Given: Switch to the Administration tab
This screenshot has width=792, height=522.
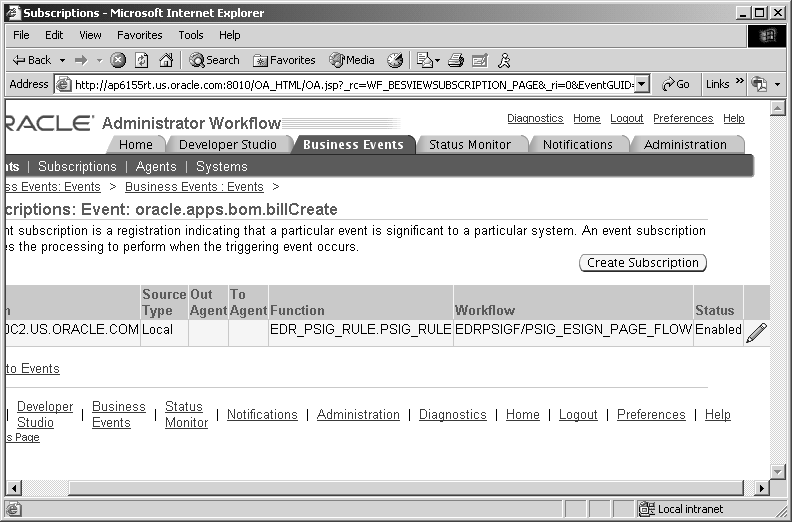Looking at the screenshot, I should [x=685, y=145].
